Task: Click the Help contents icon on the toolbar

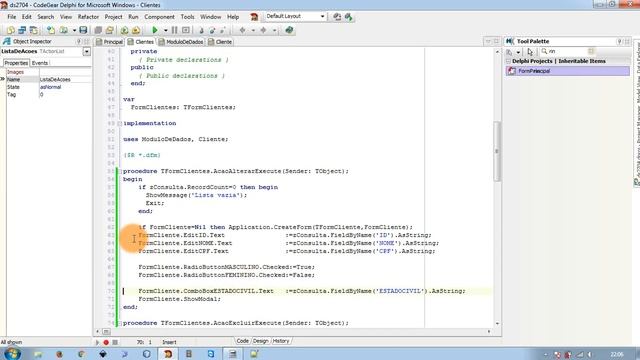Action: point(289,30)
